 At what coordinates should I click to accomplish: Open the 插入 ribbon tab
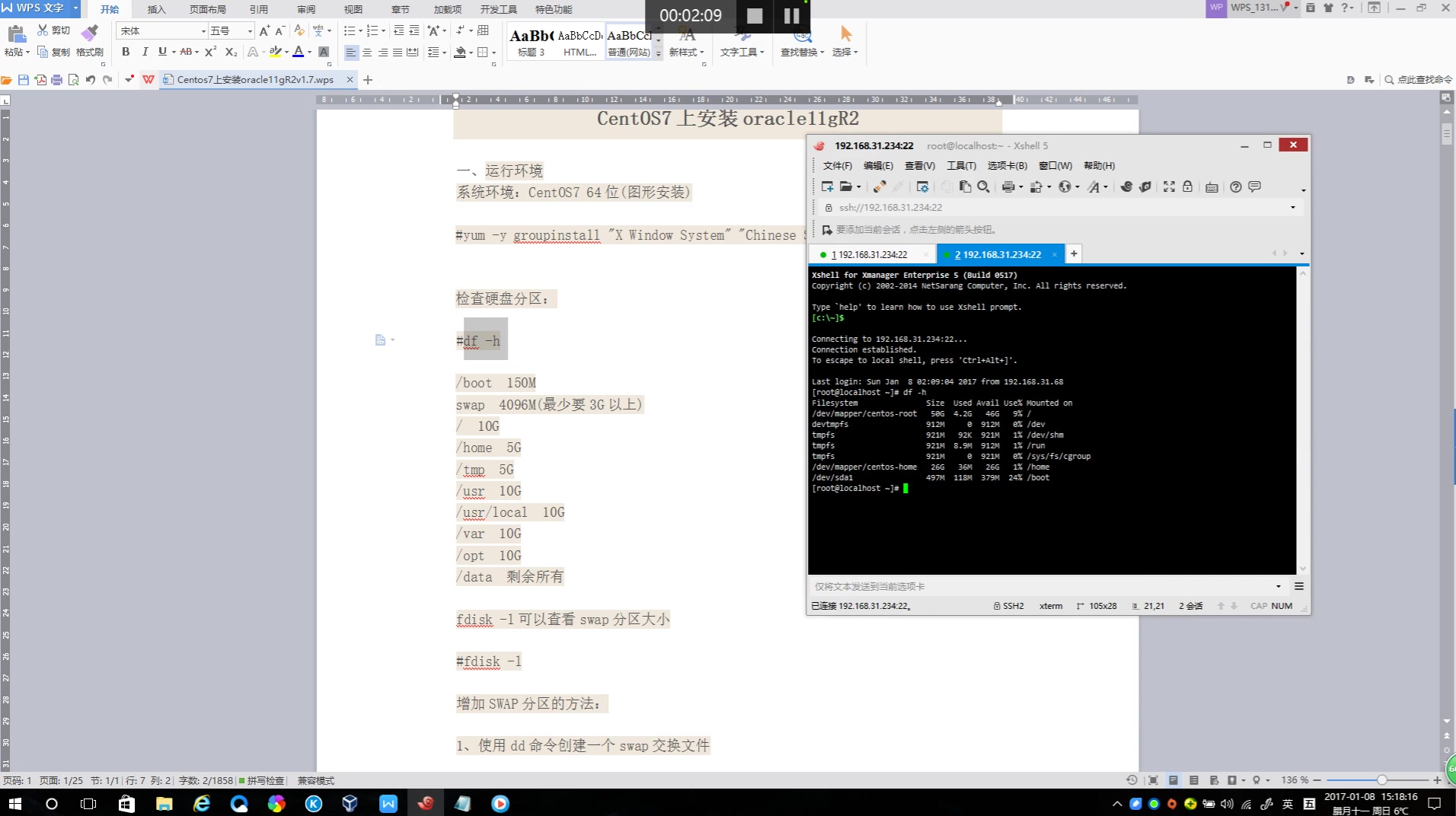156,9
